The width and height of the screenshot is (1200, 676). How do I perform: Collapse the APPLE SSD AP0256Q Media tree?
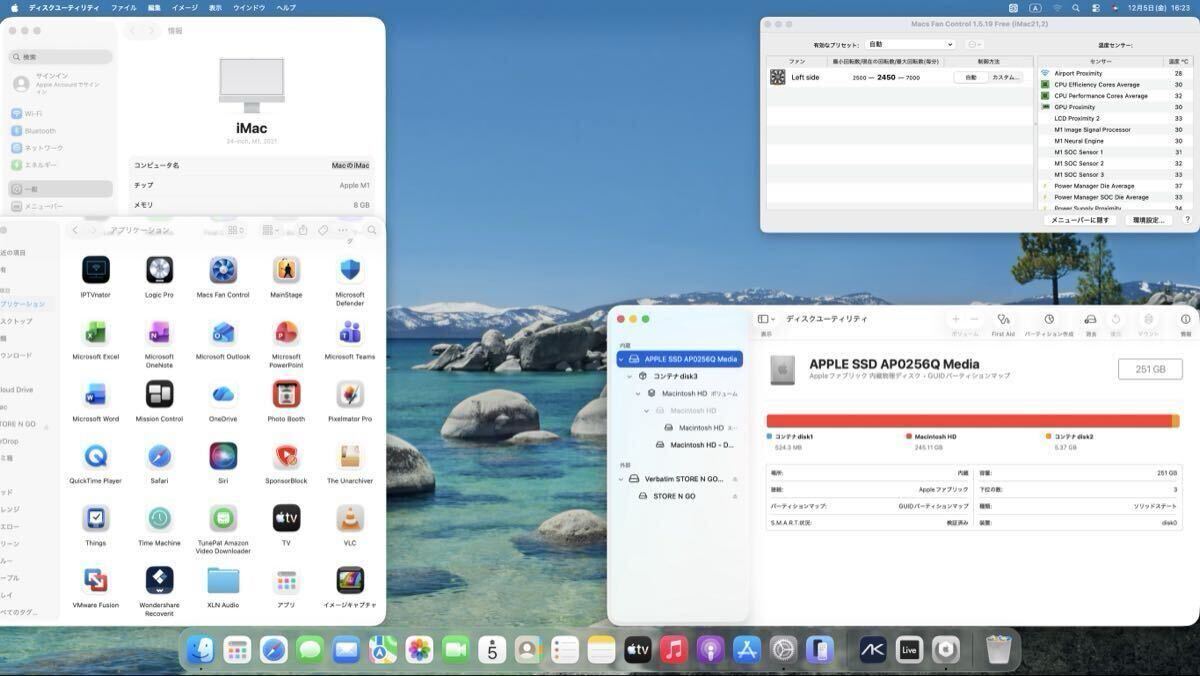(621, 359)
